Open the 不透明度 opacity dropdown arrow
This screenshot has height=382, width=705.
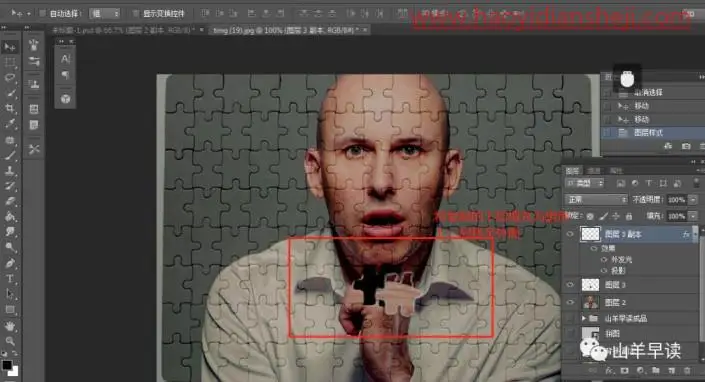point(693,200)
